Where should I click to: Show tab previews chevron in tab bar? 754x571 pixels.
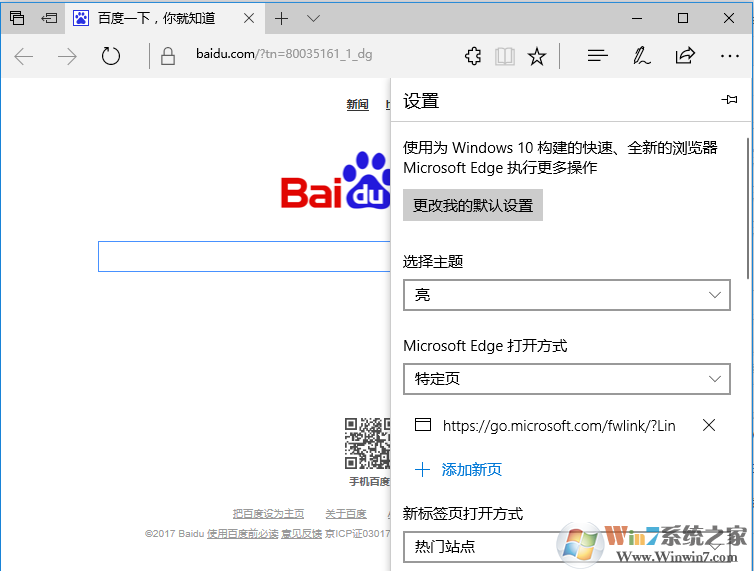(313, 18)
